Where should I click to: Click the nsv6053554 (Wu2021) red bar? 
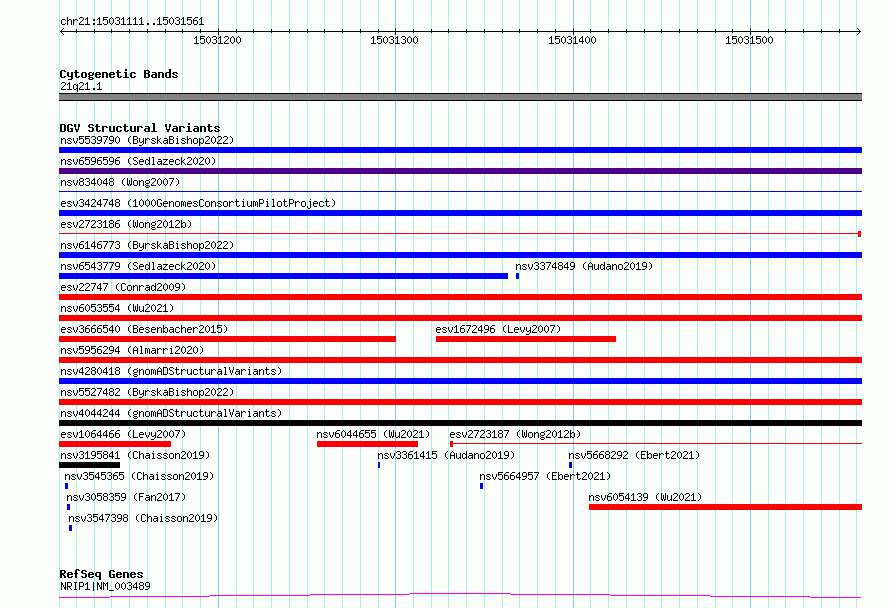[x=460, y=318]
